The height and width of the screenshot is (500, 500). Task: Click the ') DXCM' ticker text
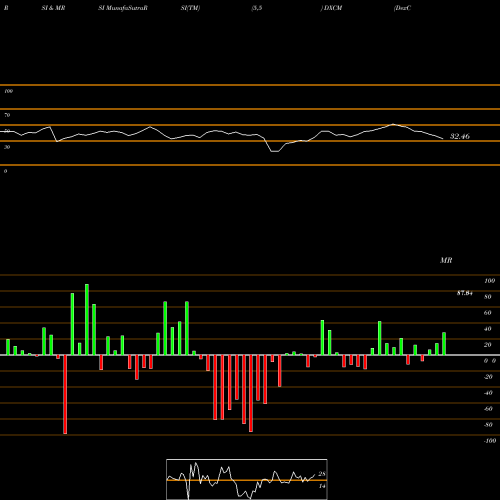pyautogui.click(x=332, y=8)
